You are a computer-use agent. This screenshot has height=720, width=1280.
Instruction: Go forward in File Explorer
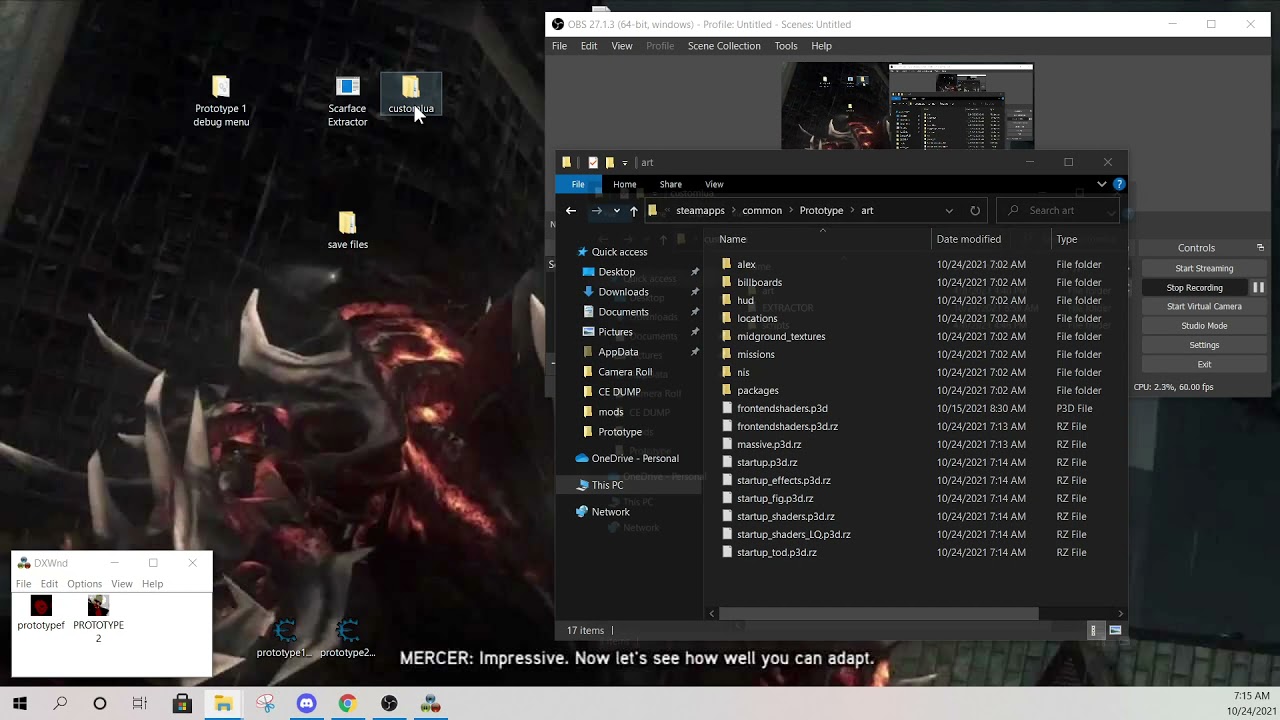tap(597, 210)
